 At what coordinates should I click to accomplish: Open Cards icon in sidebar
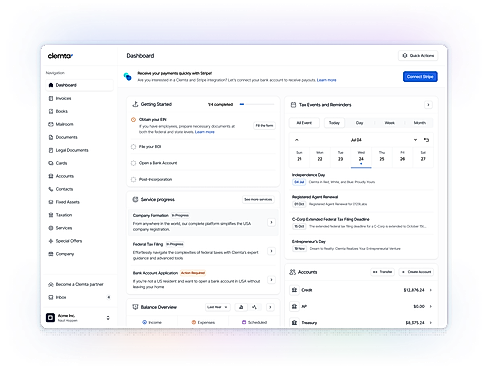coord(51,163)
